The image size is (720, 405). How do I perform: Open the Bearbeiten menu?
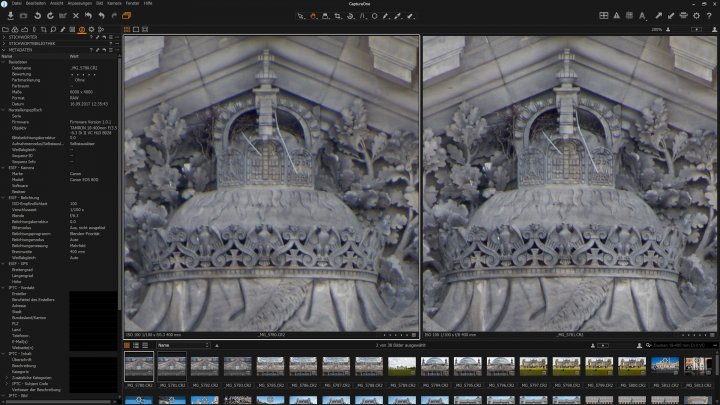[x=35, y=3]
